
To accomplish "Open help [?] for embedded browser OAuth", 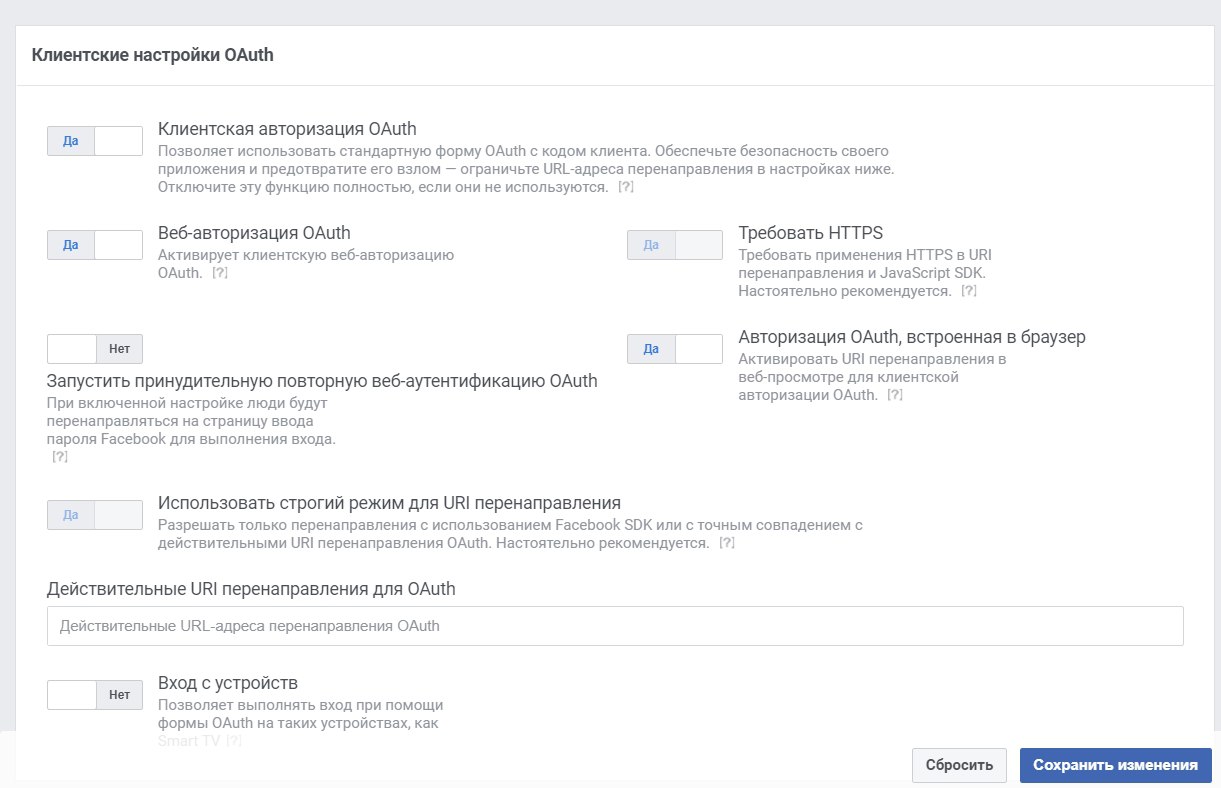I will 895,395.
